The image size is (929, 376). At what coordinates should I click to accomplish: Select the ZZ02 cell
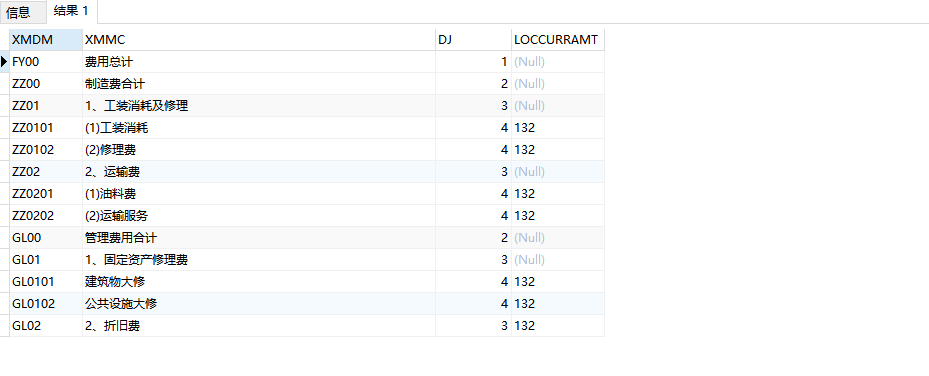pyautogui.click(x=46, y=171)
